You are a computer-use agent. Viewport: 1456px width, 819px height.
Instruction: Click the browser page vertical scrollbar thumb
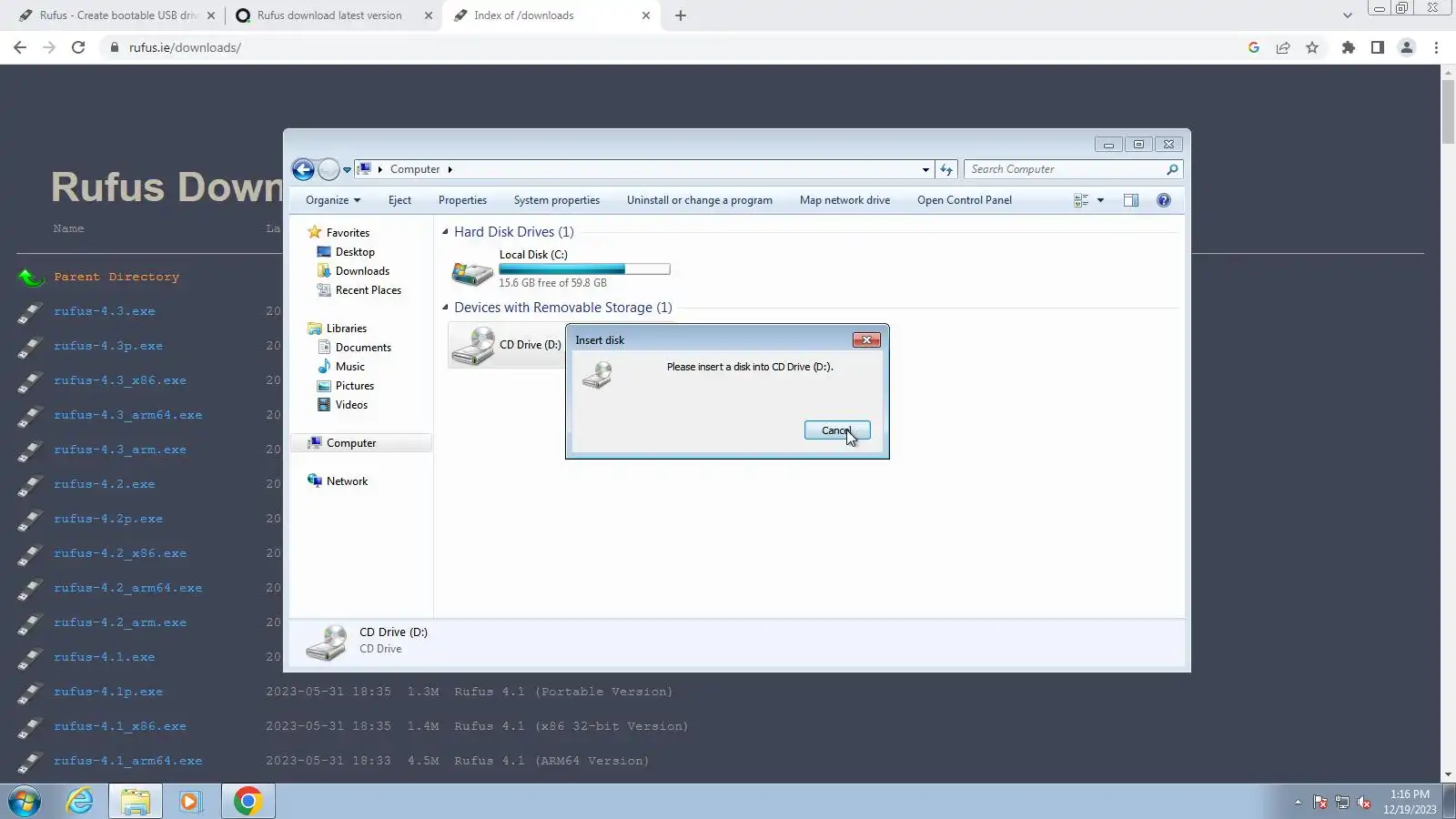pyautogui.click(x=1448, y=112)
